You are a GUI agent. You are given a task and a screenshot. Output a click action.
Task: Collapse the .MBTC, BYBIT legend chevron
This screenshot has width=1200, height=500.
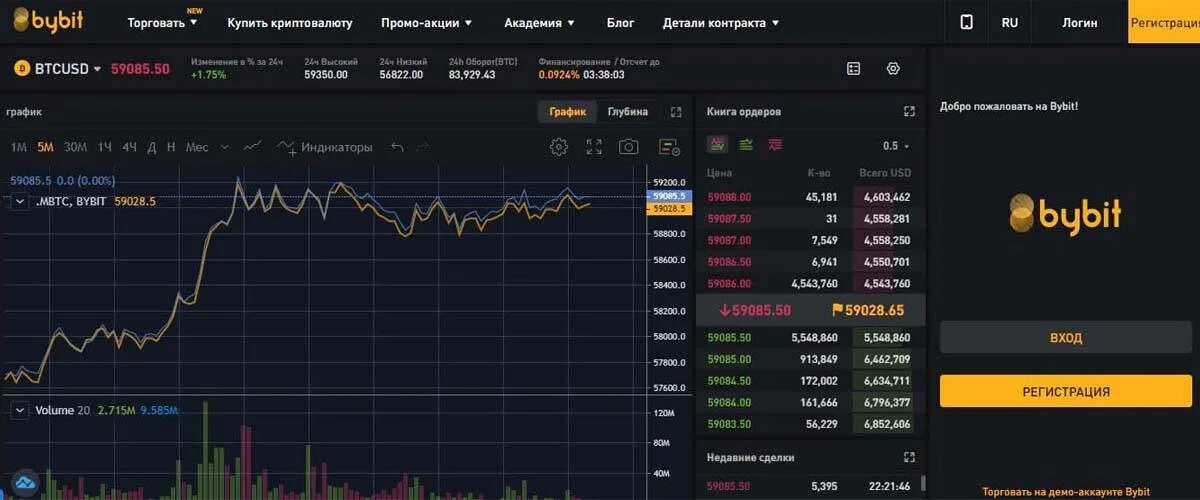[20, 201]
